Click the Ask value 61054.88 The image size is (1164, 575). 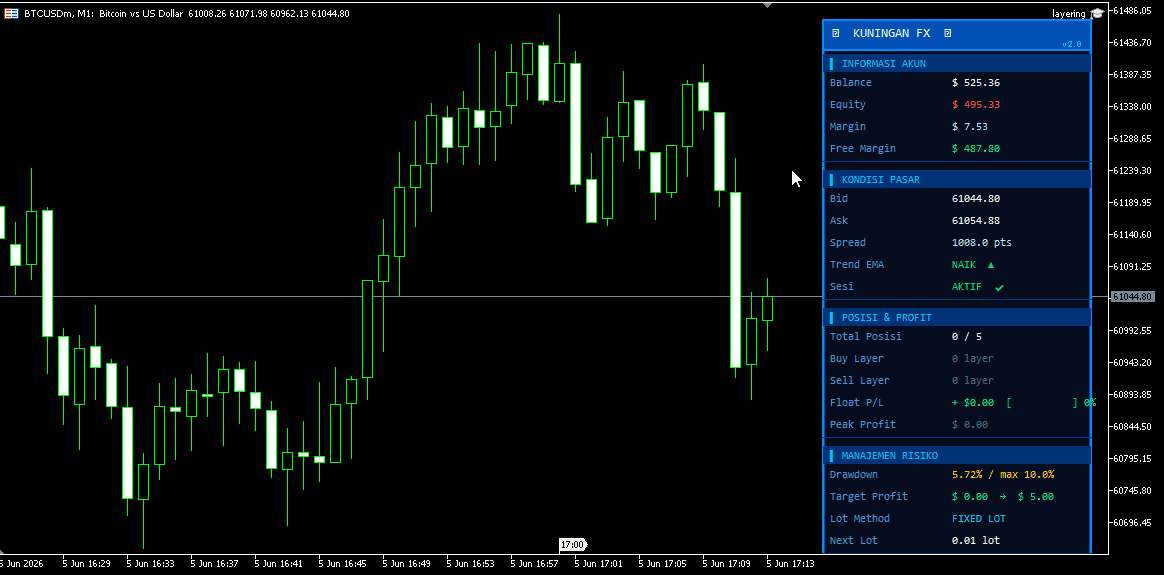click(975, 220)
